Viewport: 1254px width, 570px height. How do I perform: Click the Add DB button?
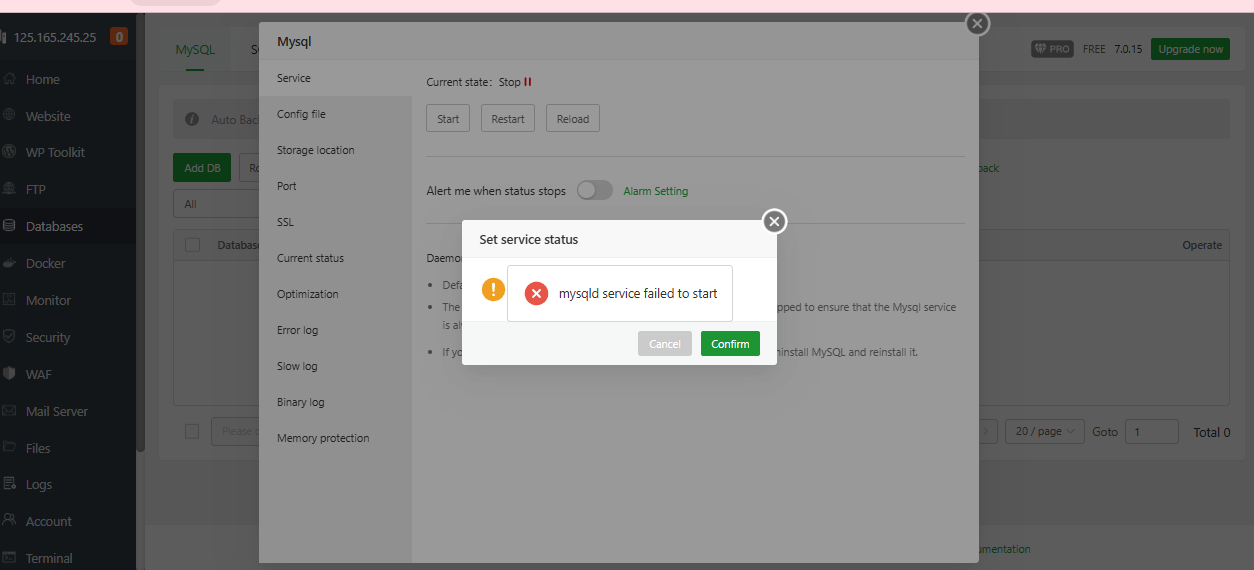click(x=202, y=168)
